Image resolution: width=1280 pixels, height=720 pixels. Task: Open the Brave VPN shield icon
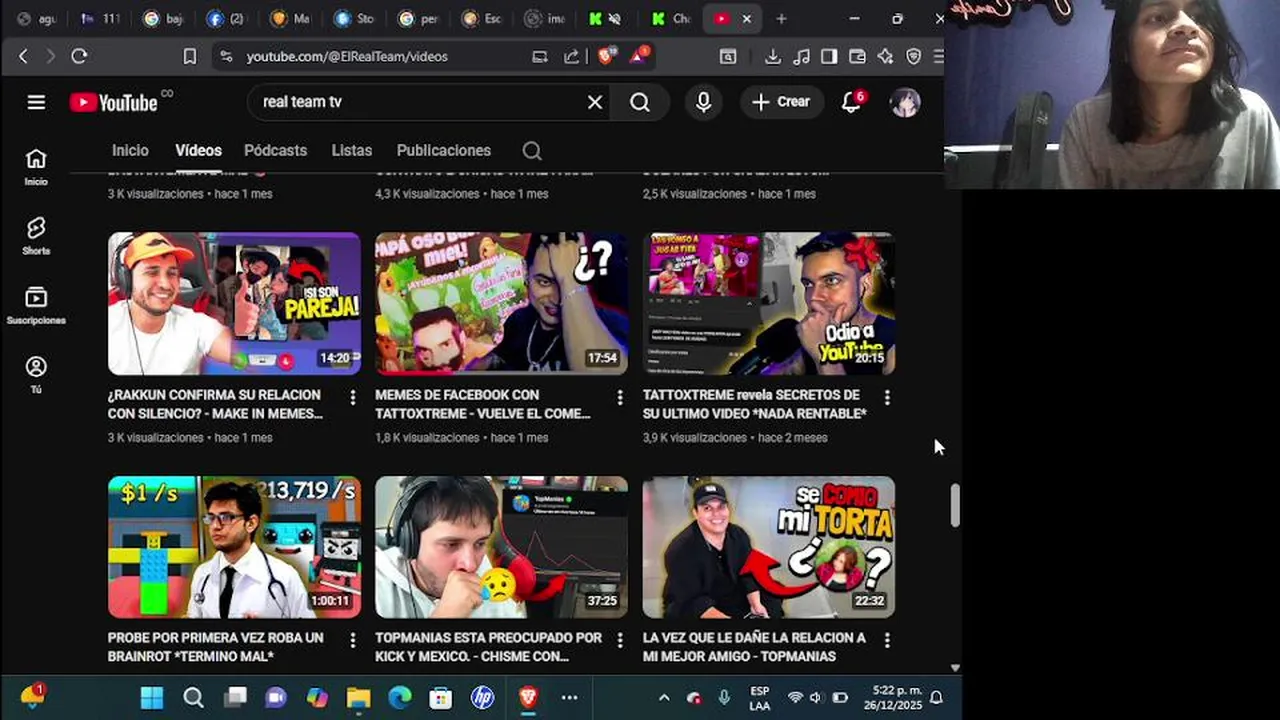pos(913,57)
